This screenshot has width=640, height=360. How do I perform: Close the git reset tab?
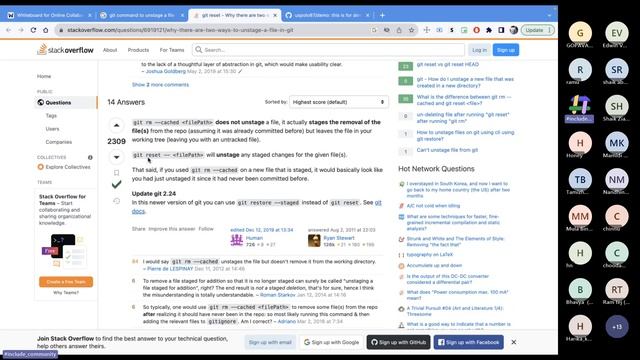click(275, 15)
